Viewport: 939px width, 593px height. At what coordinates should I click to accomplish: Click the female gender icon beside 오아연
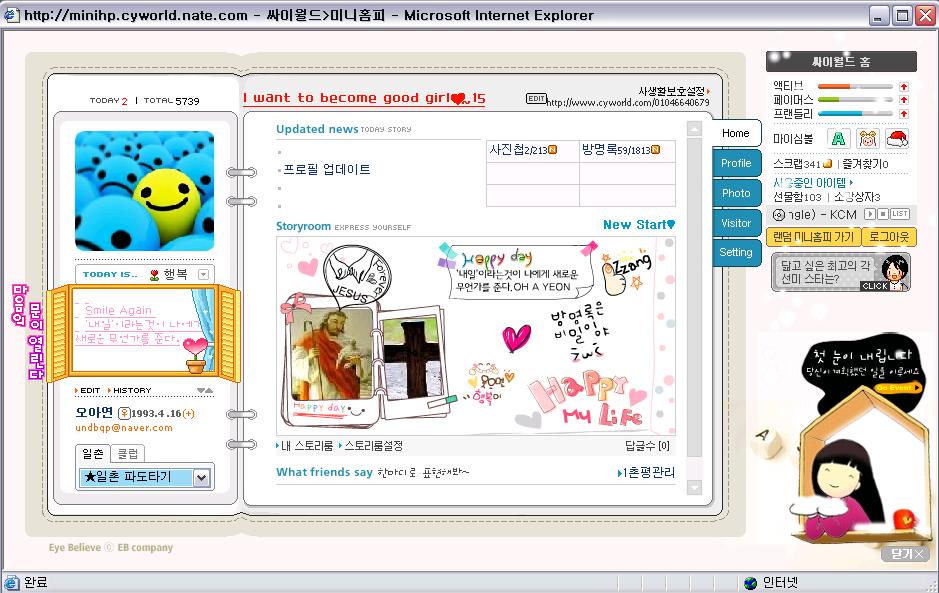(124, 413)
